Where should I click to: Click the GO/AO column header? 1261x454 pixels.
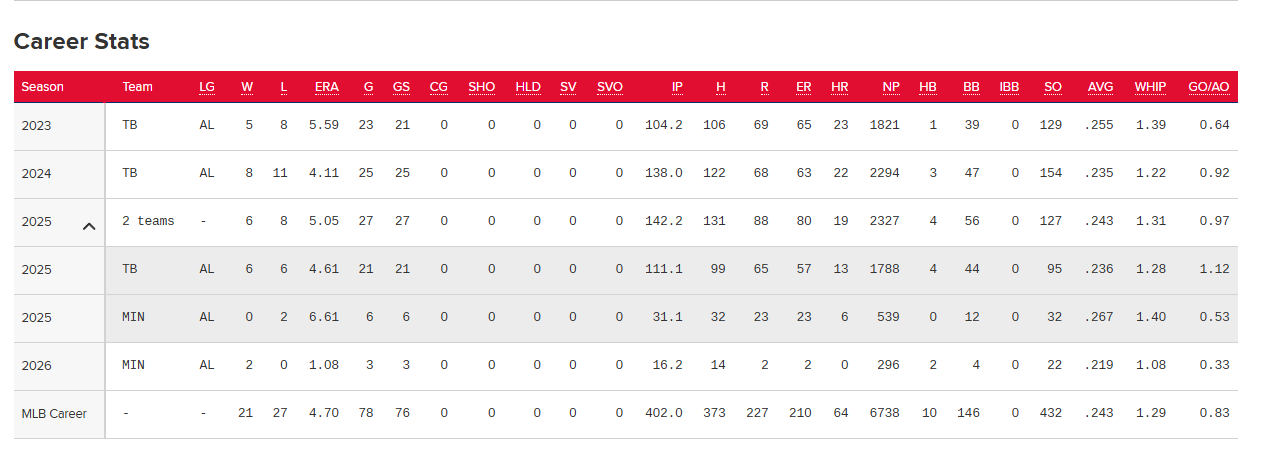click(1208, 87)
